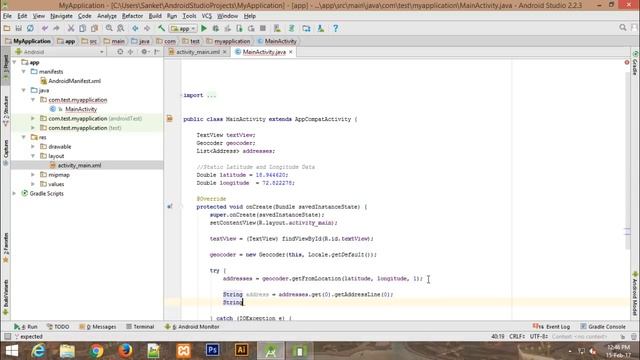Screen dimensions: 640x360
Task: Click the Hide Project panel icon
Action: point(157,52)
